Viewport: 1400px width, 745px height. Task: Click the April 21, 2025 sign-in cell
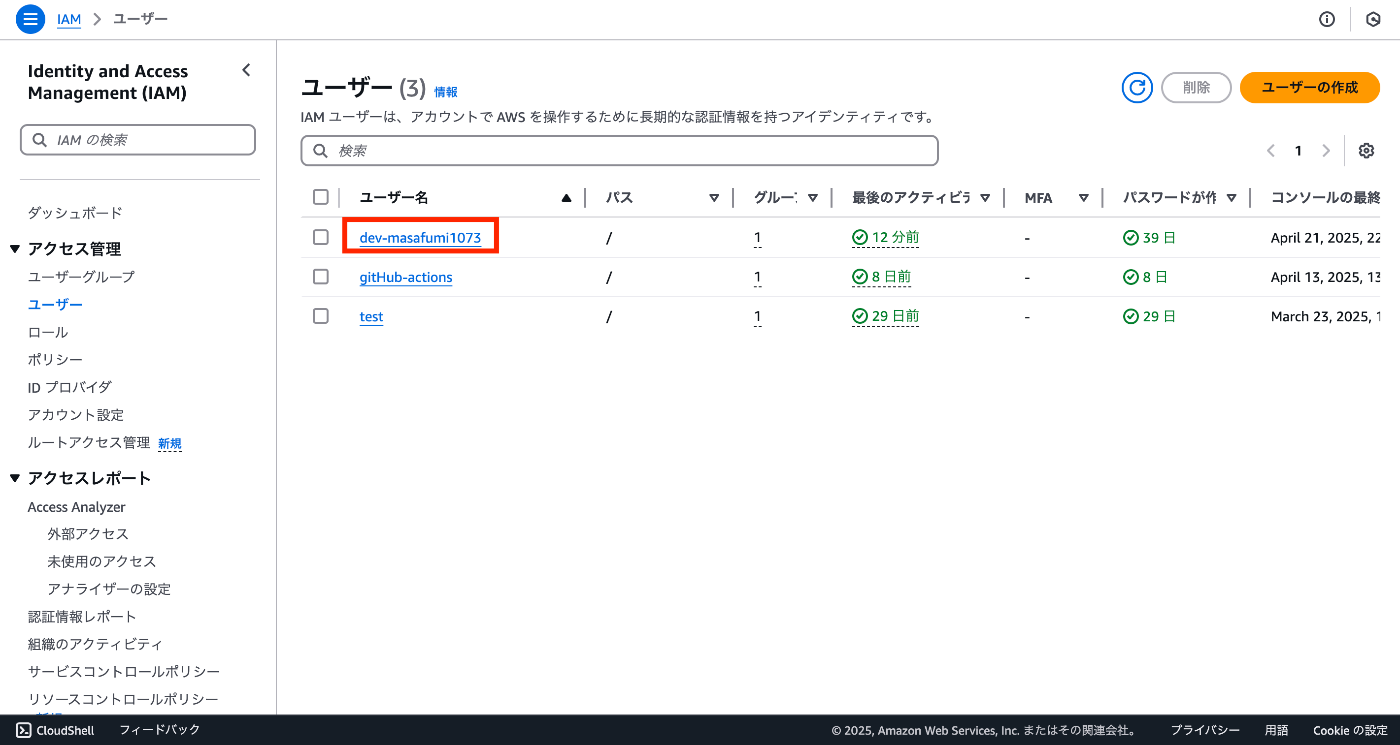point(1326,238)
